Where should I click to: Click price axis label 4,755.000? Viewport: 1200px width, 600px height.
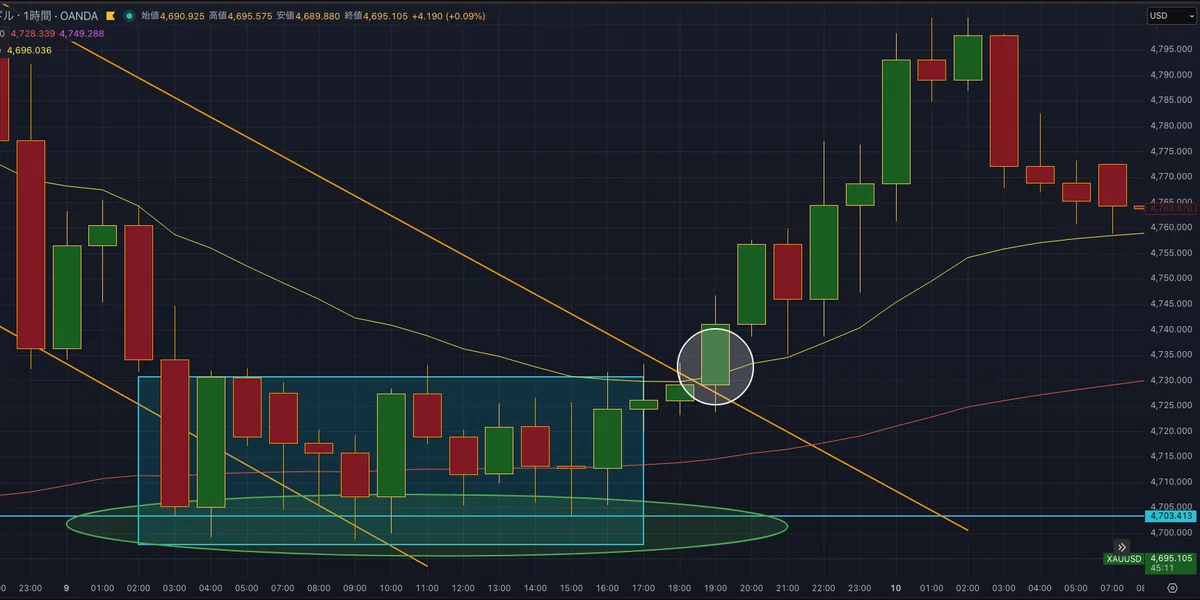tap(1170, 253)
